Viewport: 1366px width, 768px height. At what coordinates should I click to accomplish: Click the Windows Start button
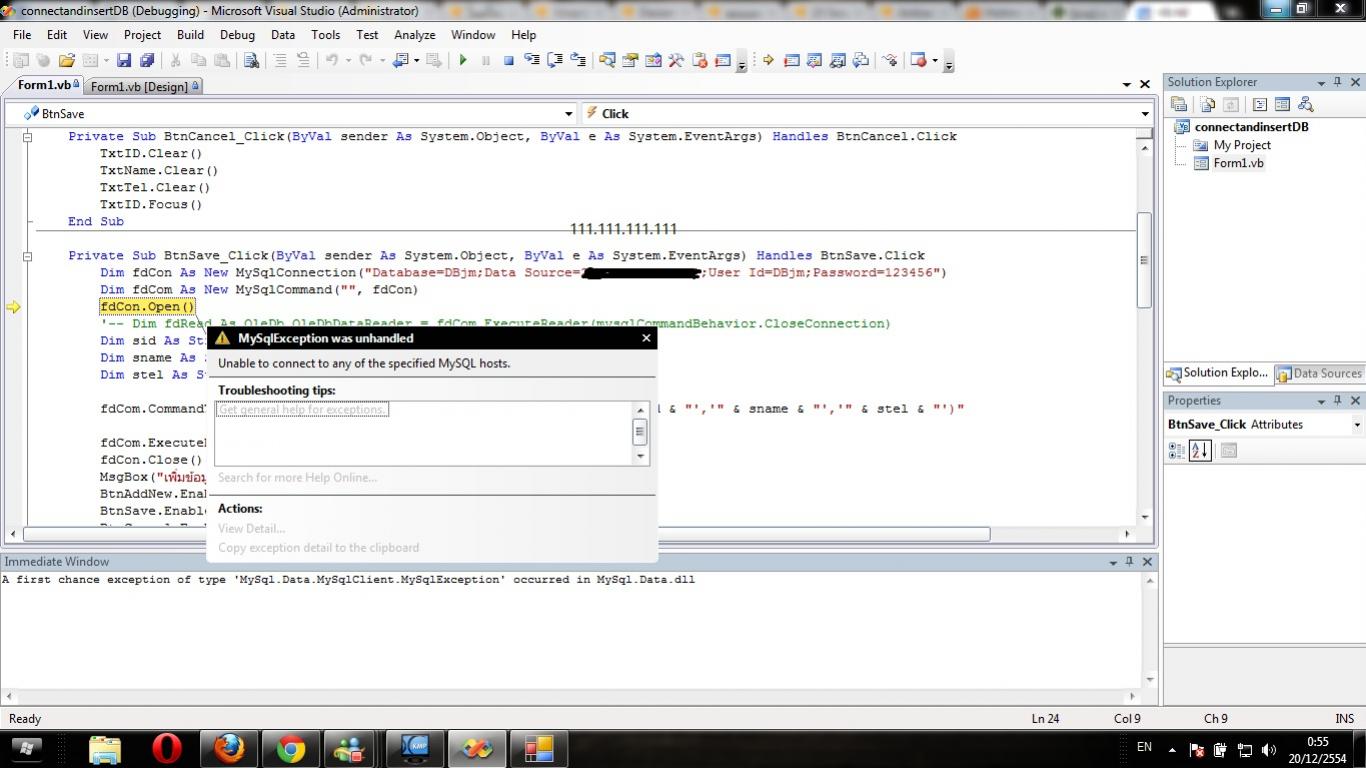(26, 748)
